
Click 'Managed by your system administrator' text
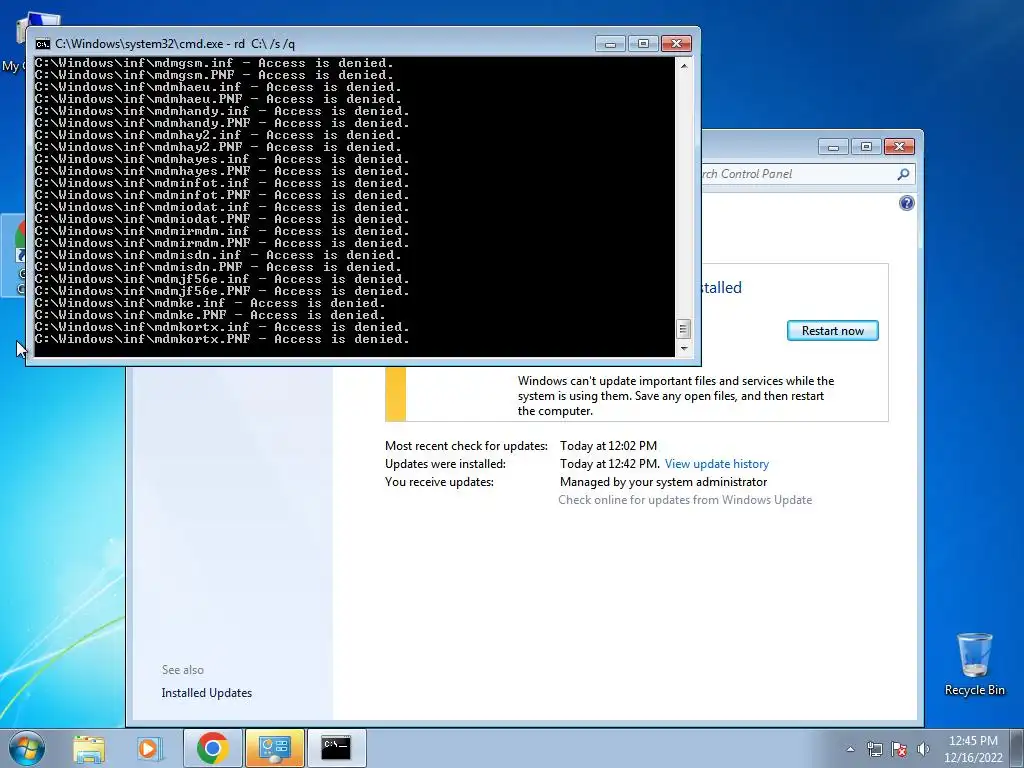pos(664,482)
